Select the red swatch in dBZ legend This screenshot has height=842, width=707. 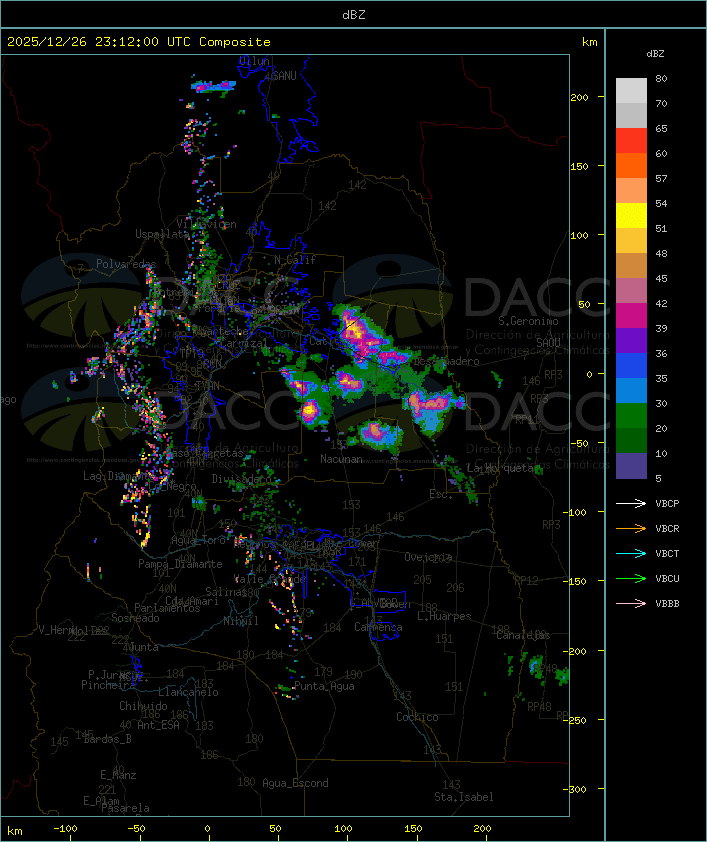click(x=631, y=140)
